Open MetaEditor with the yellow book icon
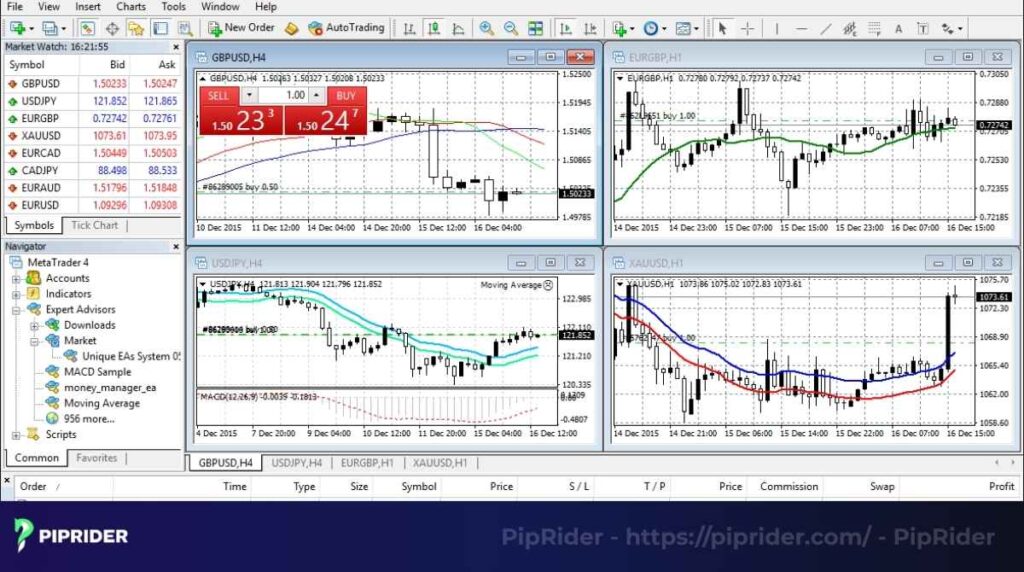Screen dimensions: 1024x572 [x=292, y=28]
